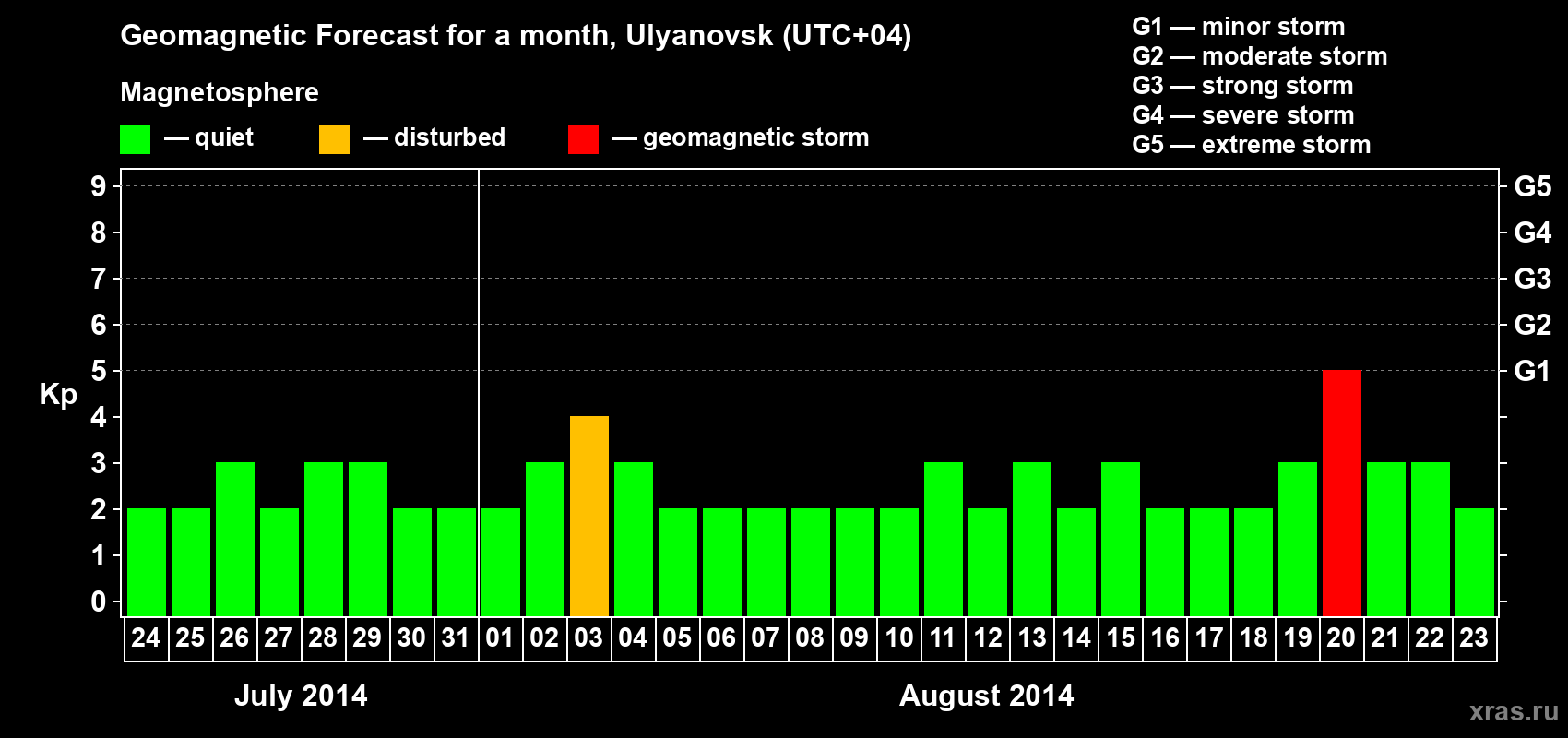Image resolution: width=1568 pixels, height=738 pixels.
Task: Click the Kp axis label
Action: (58, 395)
